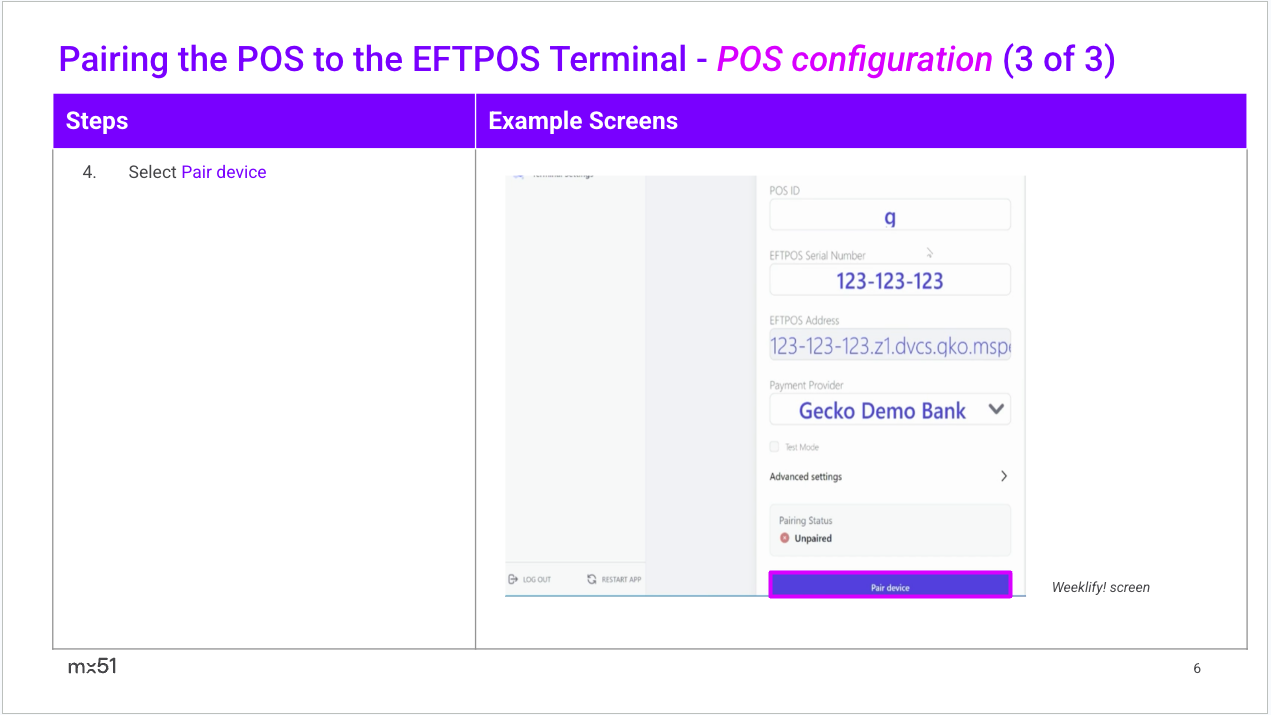Viewport: 1271px width, 715px height.
Task: Click the slide page number 6
Action: (x=1197, y=668)
